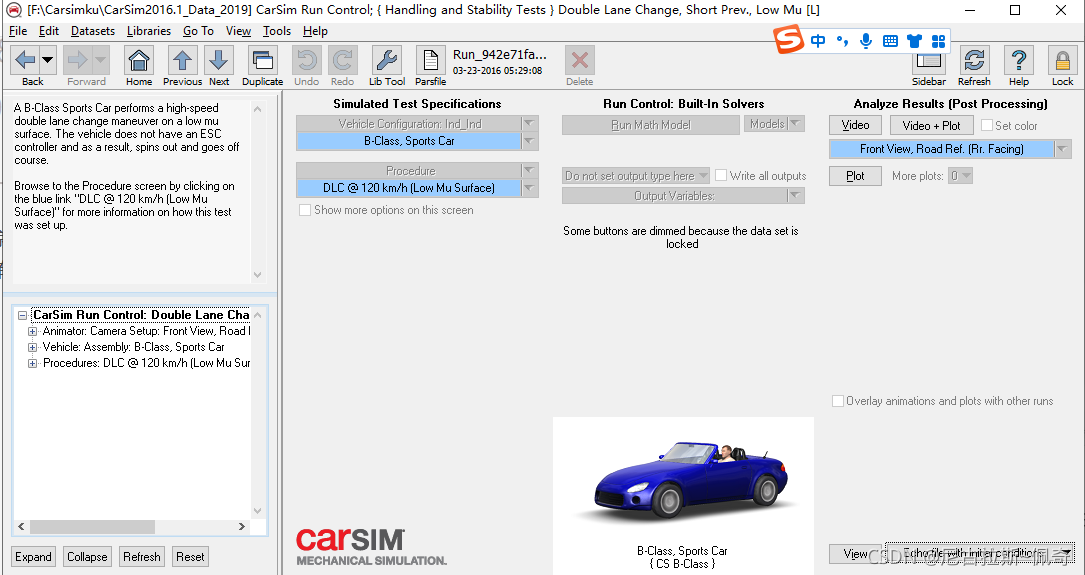Go to the Home screen icon
Screen dimensions: 1085x575
coord(138,60)
